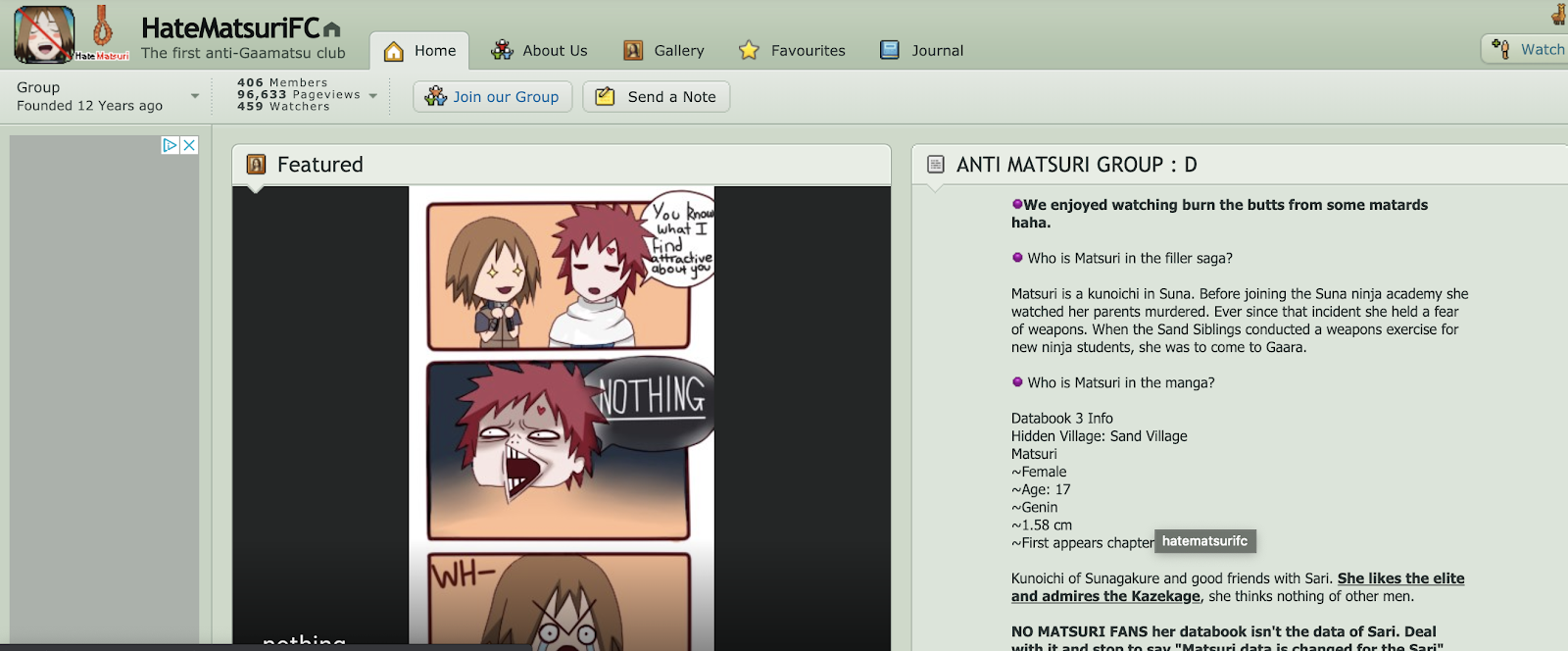
Task: Click the orange carrot icon beside the avatar
Action: point(102,27)
